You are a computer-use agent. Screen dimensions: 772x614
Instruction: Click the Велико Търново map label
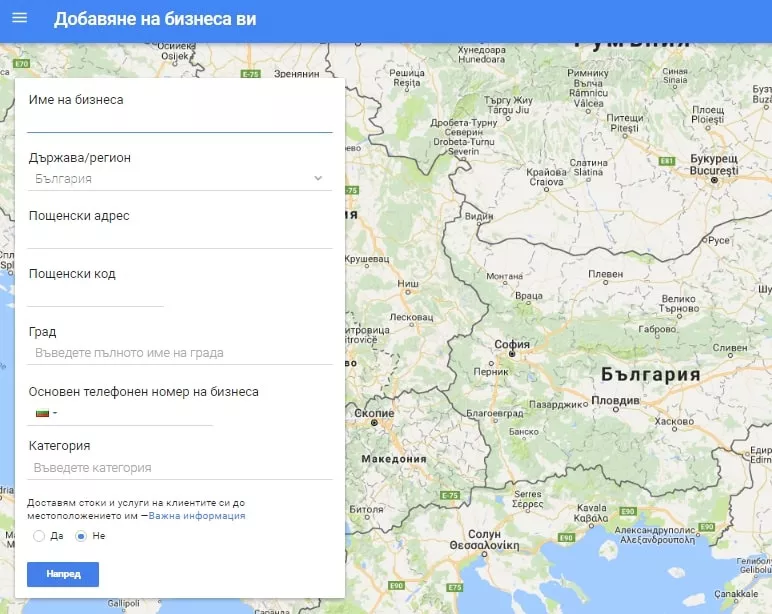tap(679, 303)
